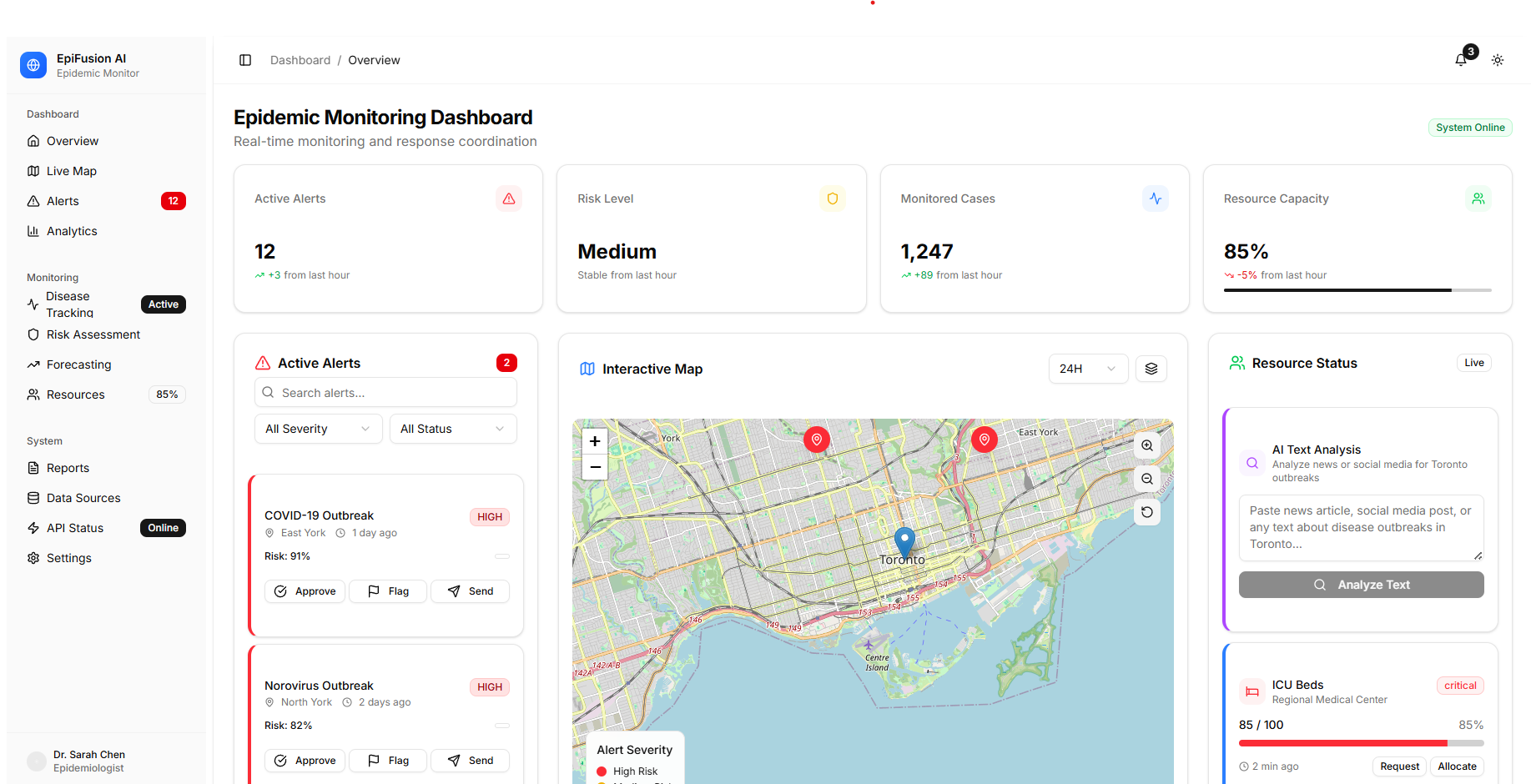Click the AI Text Analysis search icon

point(1252,463)
